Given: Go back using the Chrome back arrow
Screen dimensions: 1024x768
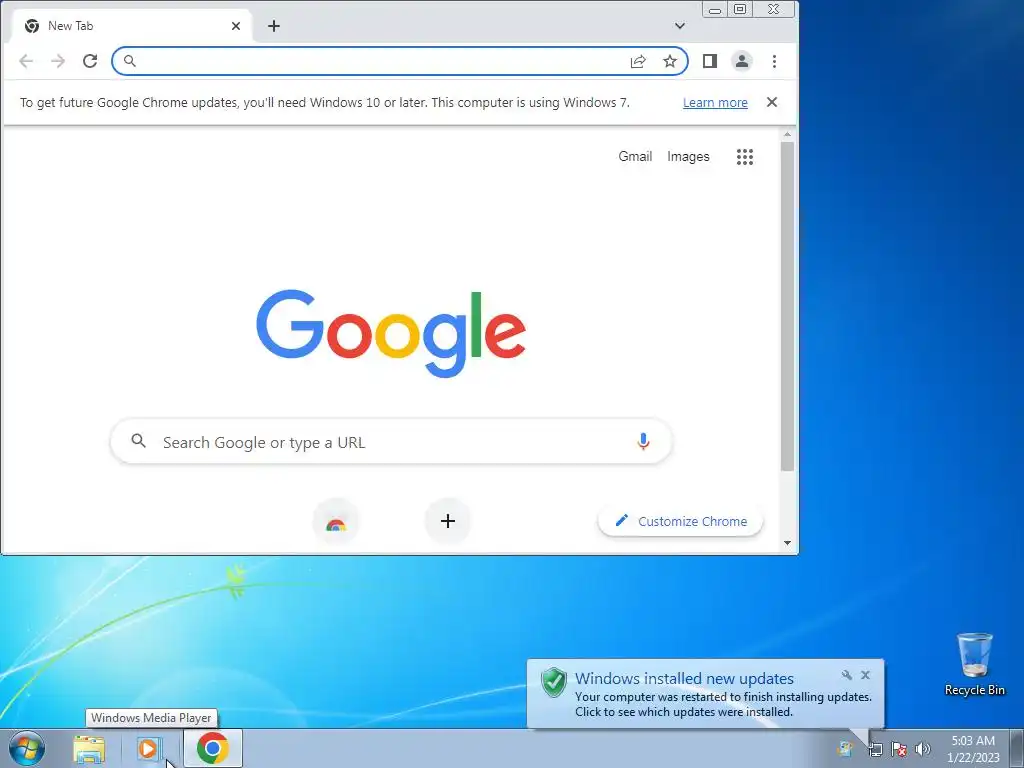Looking at the screenshot, I should pos(26,61).
